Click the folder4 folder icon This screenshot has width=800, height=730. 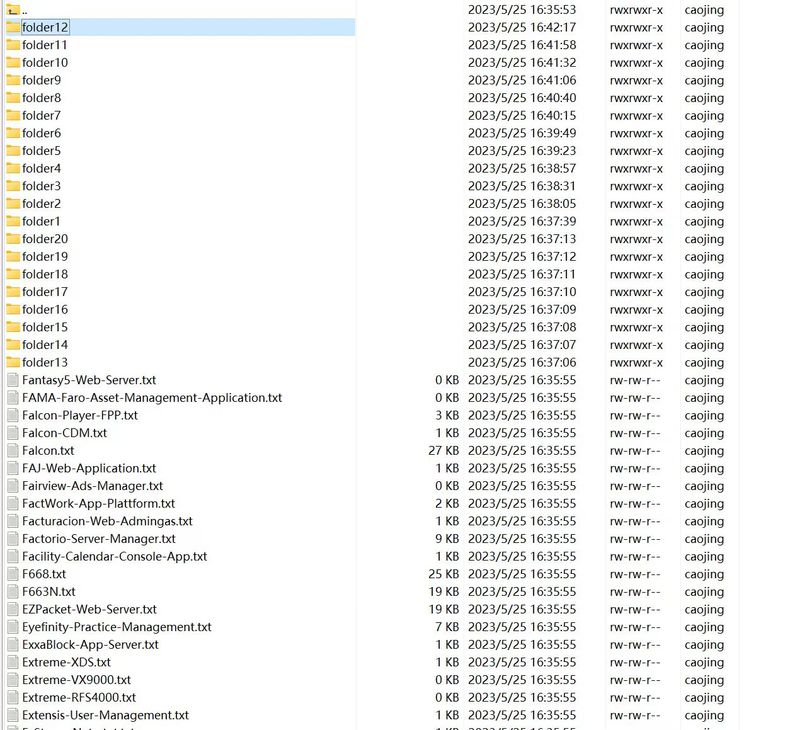pos(13,168)
